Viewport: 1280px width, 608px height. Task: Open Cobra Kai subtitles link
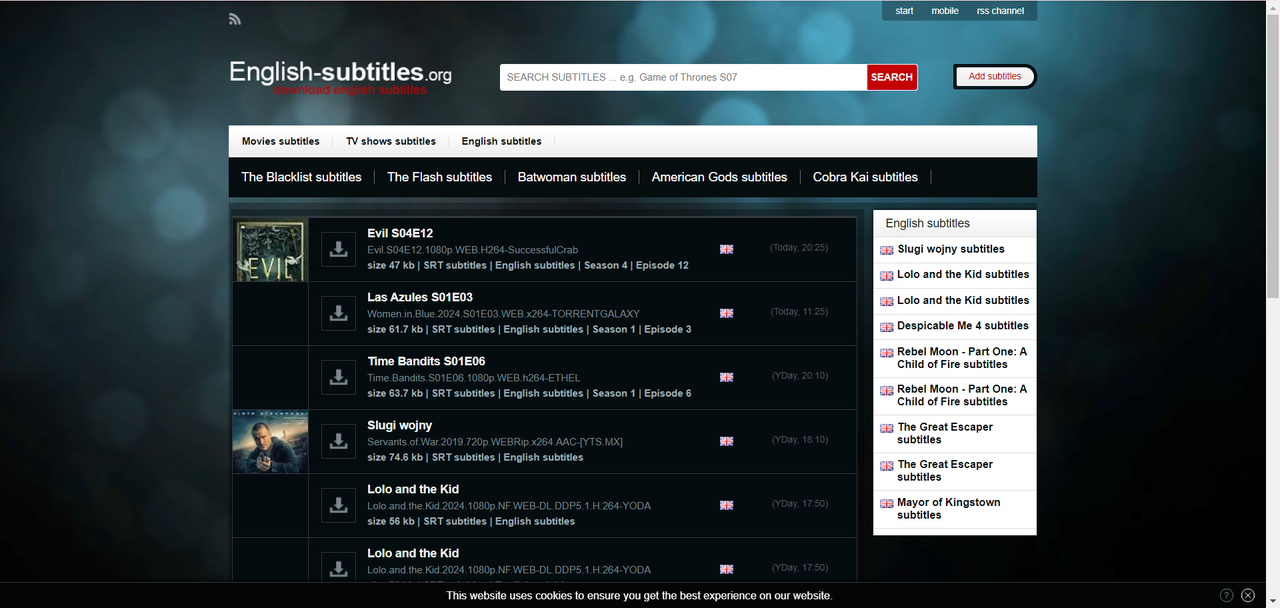865,177
